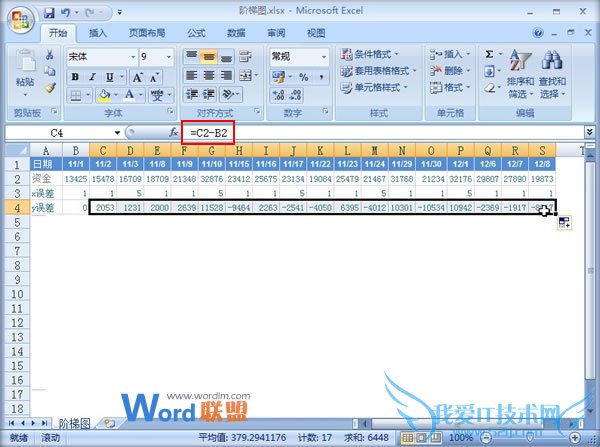
Task: Open 查找和选择 find and select
Action: pos(552,74)
